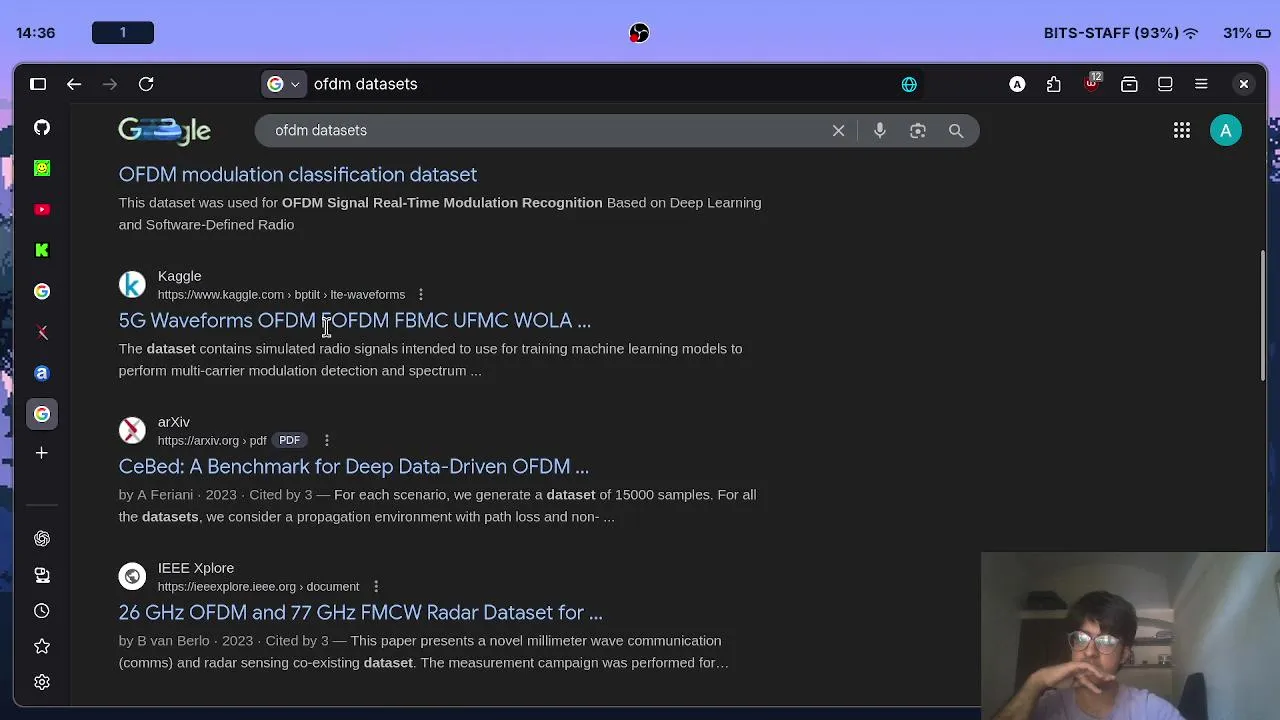1280x720 pixels.
Task: Open ChatGPT icon in sidebar bottom
Action: [42, 539]
